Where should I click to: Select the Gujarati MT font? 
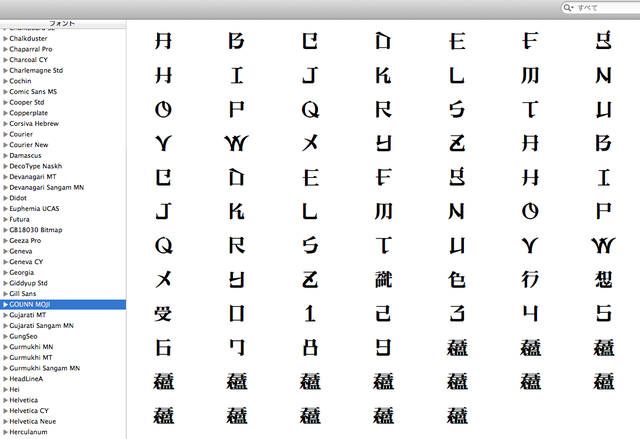27,315
